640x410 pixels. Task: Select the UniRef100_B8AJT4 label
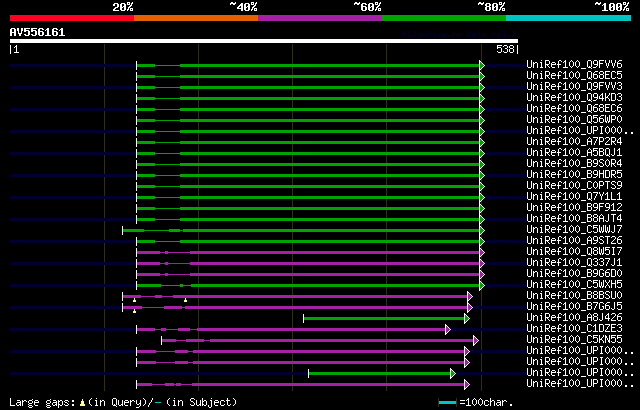coord(574,219)
